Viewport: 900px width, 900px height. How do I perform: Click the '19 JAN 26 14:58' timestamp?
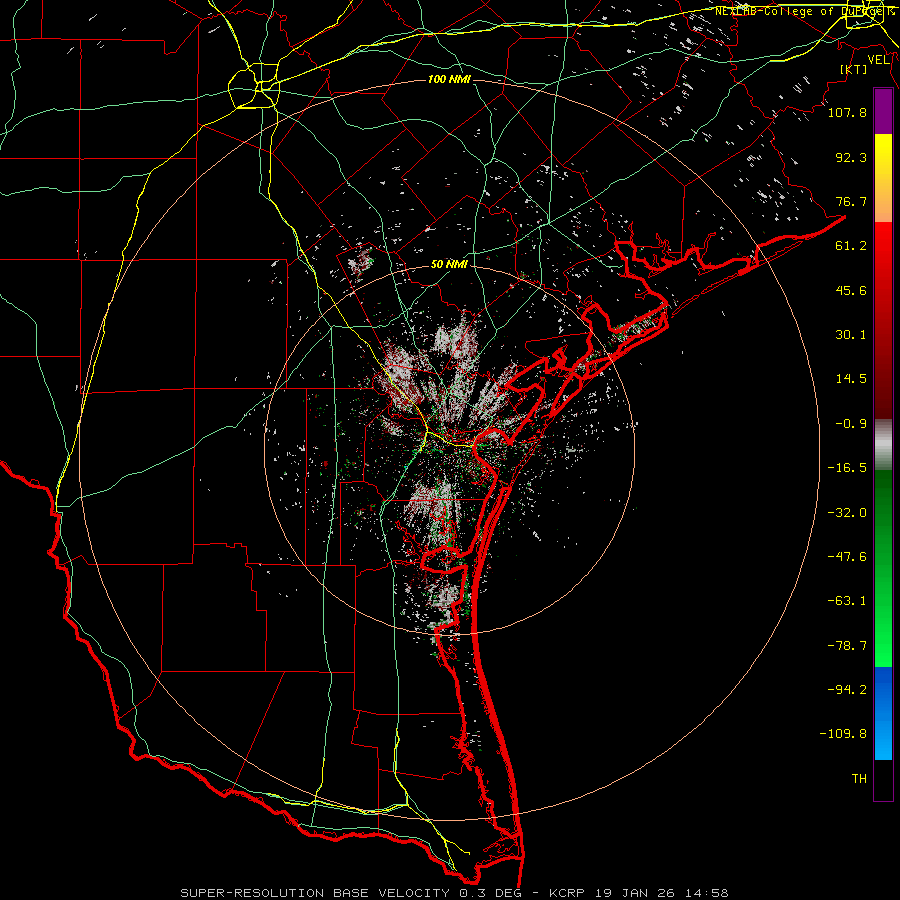(x=661, y=893)
